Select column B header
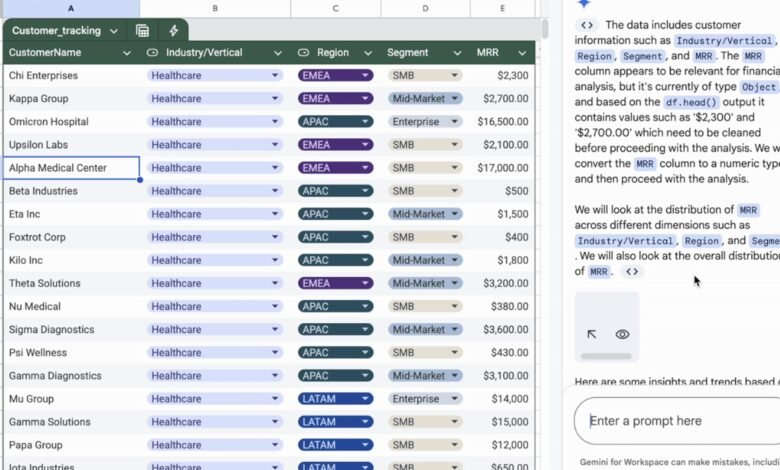The height and width of the screenshot is (470, 780). tap(215, 8)
